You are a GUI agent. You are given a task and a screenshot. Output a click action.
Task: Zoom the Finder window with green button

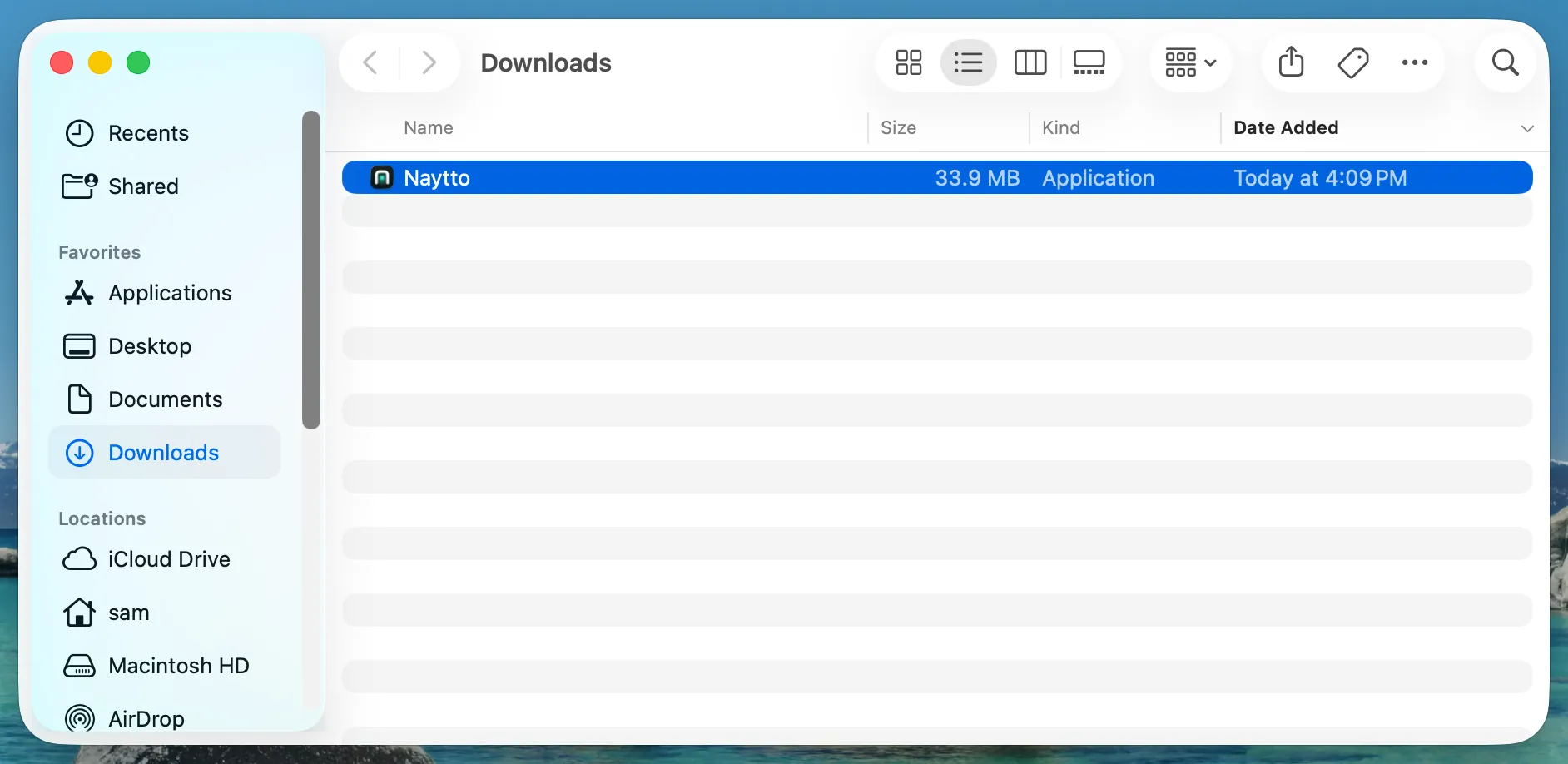138,62
